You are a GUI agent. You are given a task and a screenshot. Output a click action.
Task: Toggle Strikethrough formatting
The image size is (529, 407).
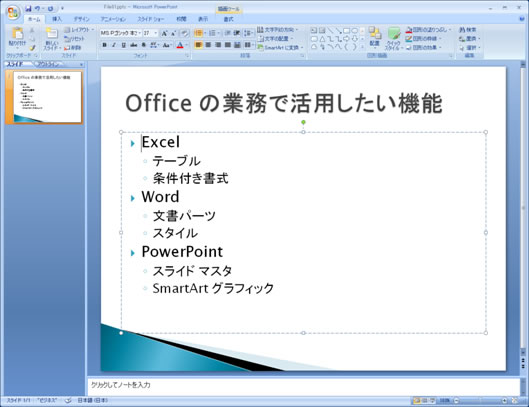click(134, 45)
